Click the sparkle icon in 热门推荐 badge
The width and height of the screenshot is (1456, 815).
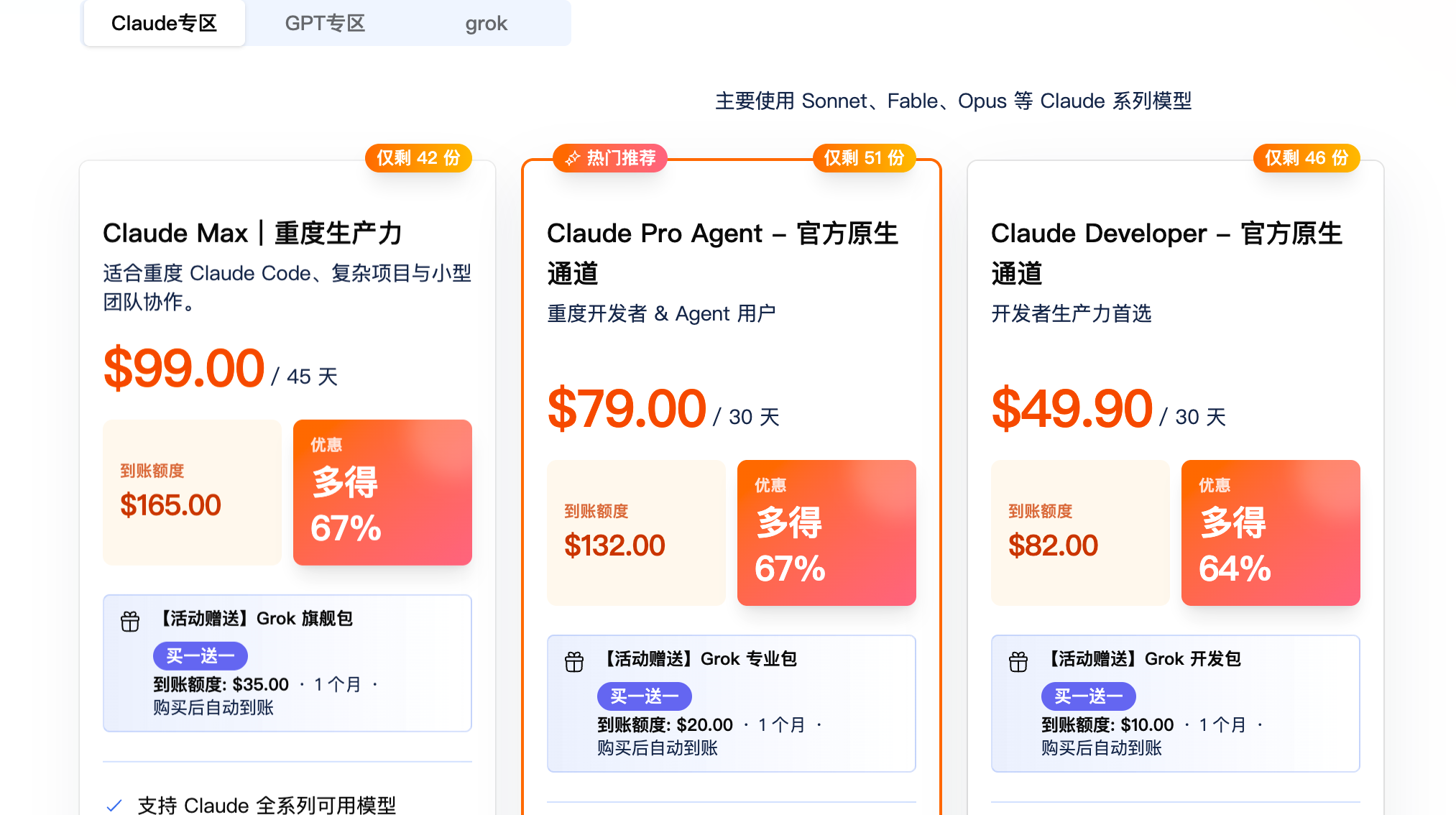572,158
